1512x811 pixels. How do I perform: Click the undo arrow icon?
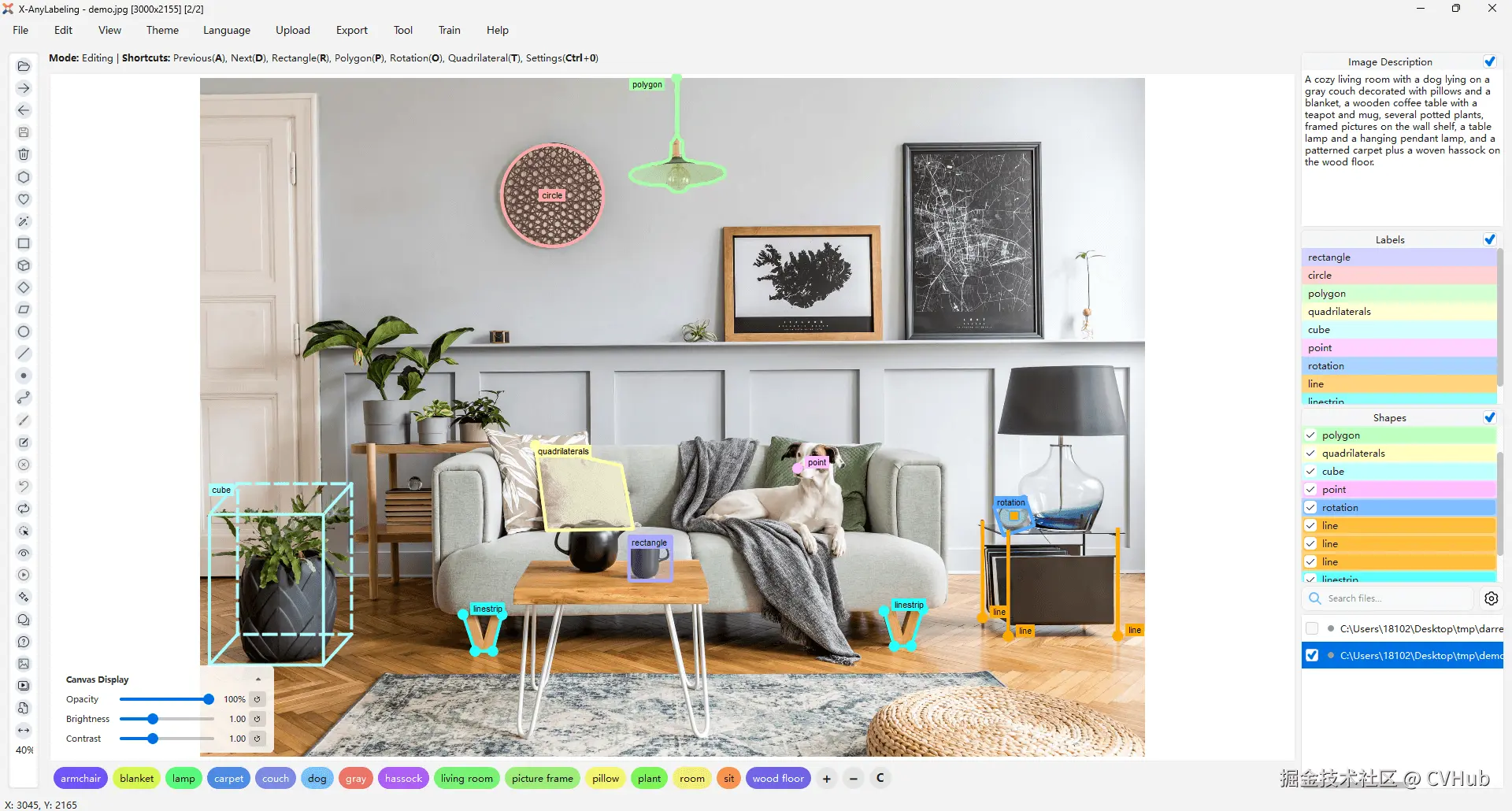tap(24, 487)
